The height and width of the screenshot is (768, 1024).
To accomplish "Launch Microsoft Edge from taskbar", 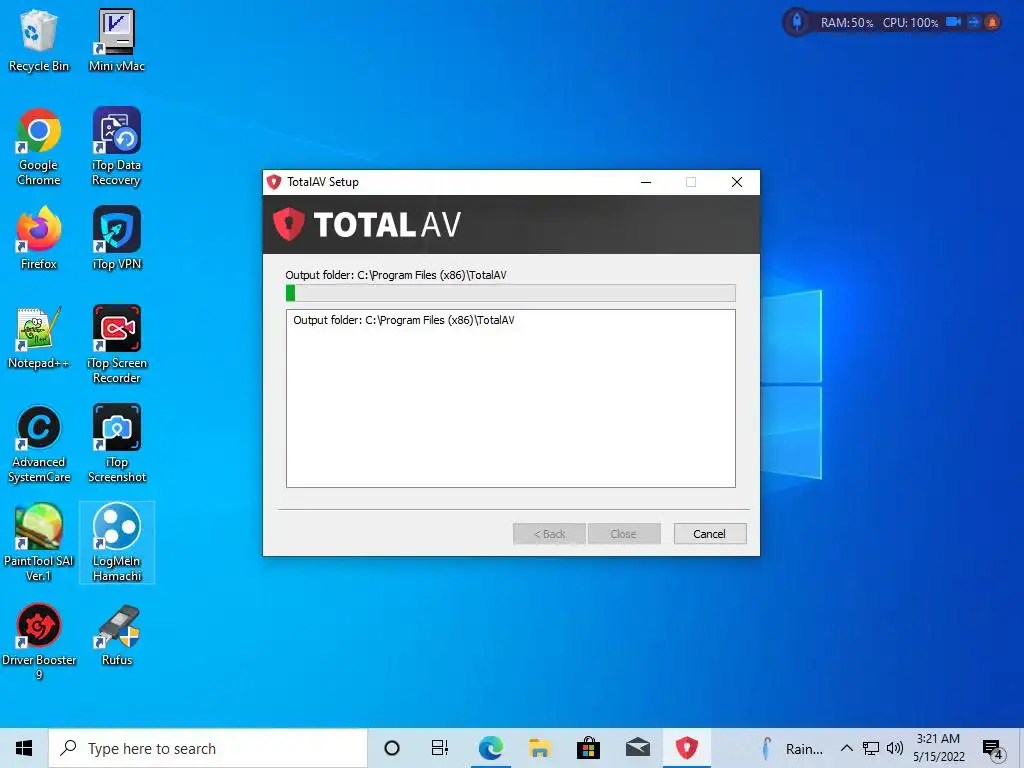I will (x=490, y=748).
